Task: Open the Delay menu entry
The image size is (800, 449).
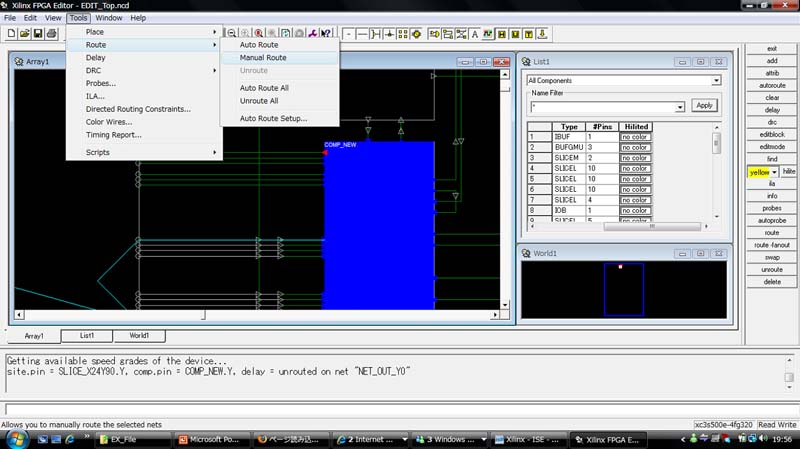Action: point(95,57)
